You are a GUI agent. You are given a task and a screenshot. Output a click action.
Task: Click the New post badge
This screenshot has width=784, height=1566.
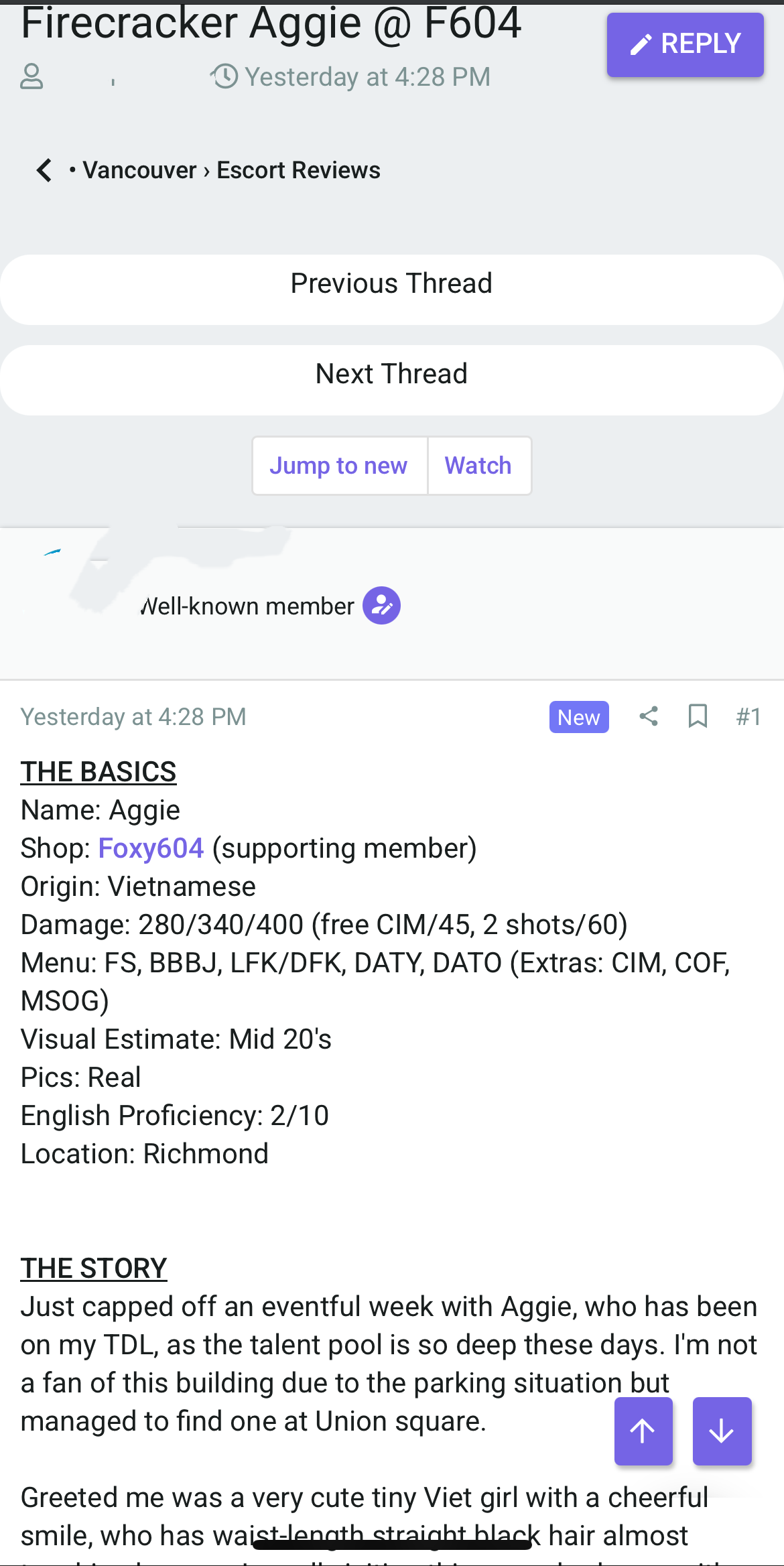(579, 717)
